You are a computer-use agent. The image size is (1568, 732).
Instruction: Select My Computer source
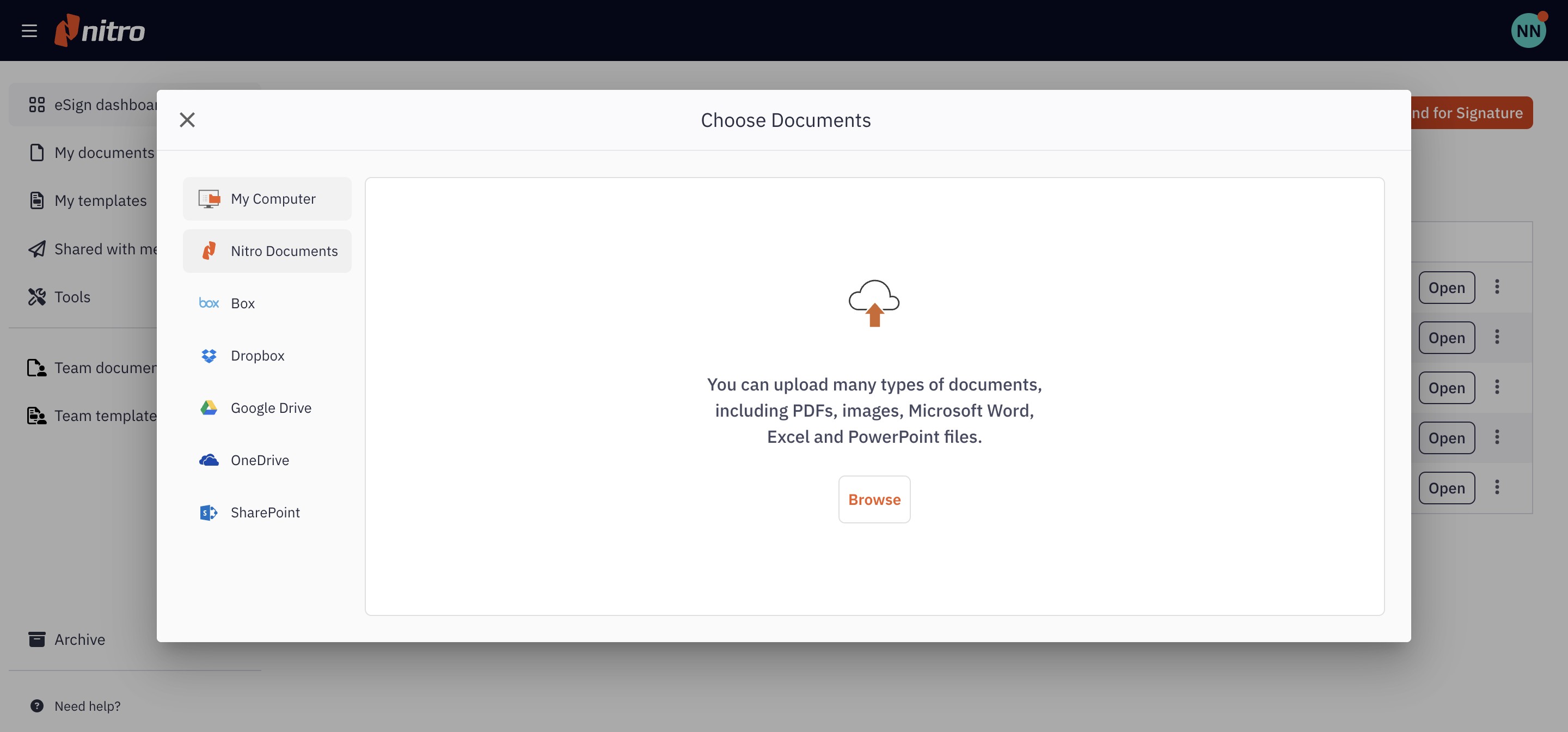(x=267, y=199)
